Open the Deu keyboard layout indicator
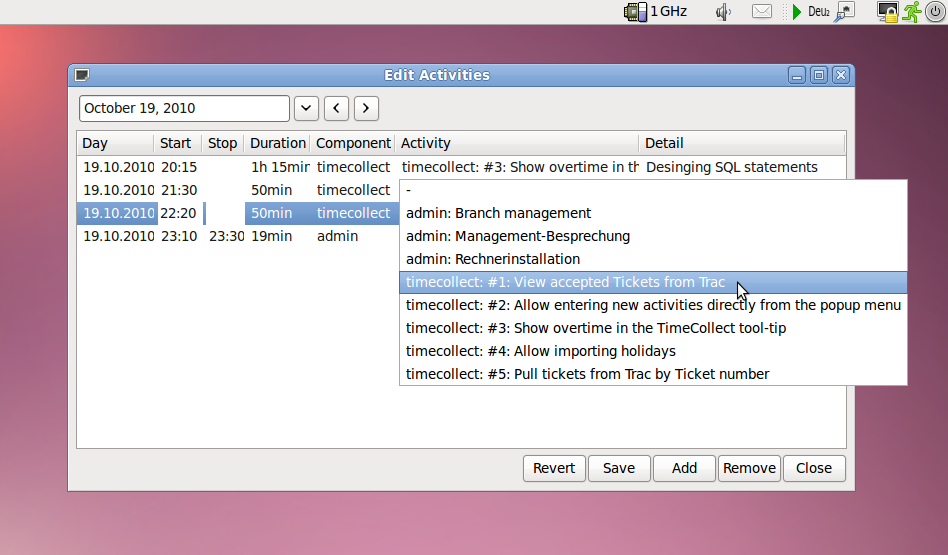The image size is (948, 555). pyautogui.click(x=819, y=12)
